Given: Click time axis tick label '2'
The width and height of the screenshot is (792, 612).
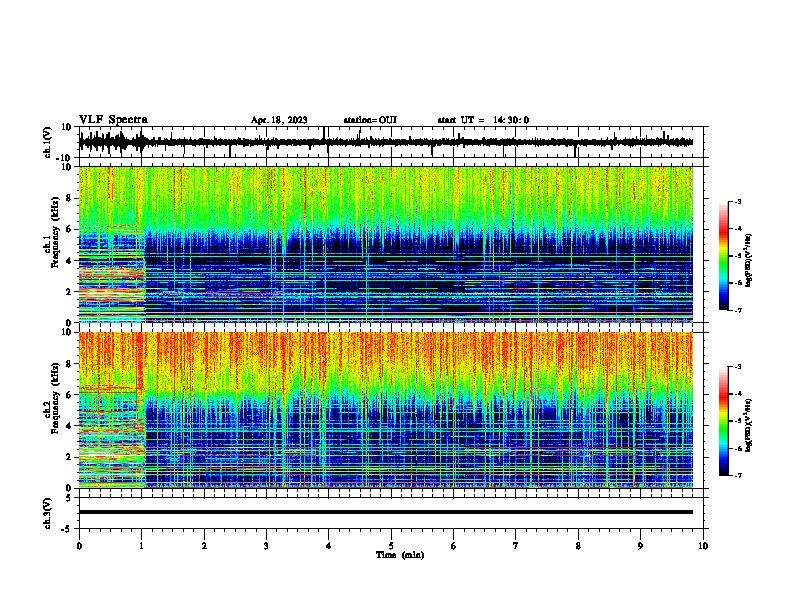Looking at the screenshot, I should tap(204, 546).
